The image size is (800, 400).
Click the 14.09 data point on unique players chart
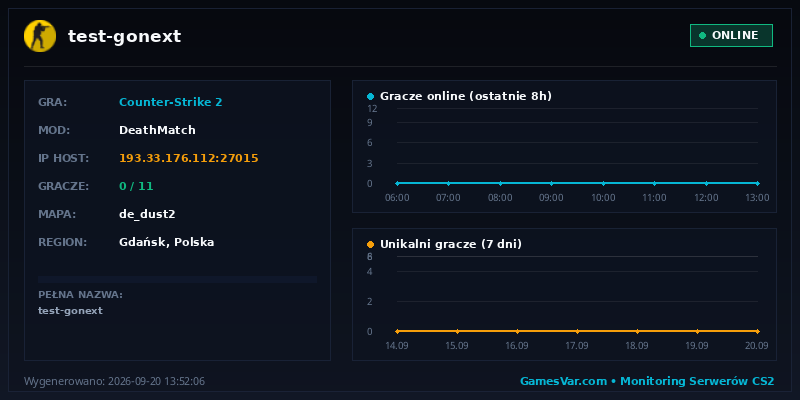click(x=397, y=331)
